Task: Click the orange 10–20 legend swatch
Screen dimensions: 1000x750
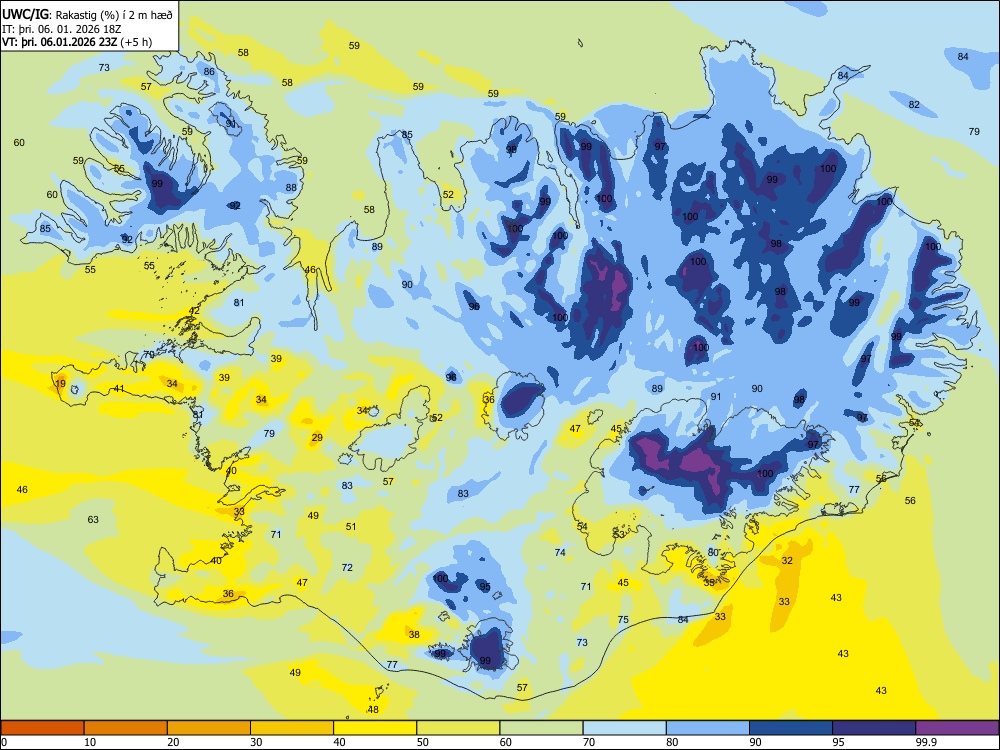Action: 126,728
